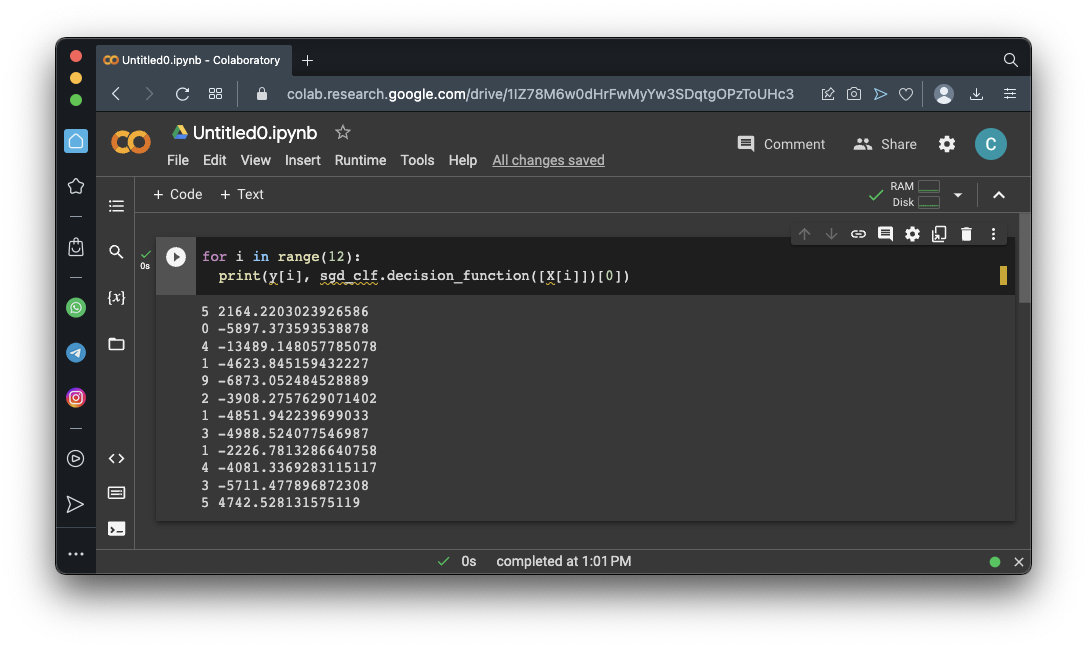Open the Insert menu

[302, 160]
